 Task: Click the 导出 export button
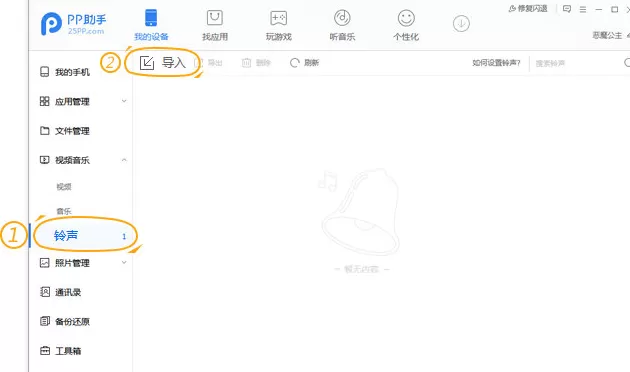[x=209, y=63]
